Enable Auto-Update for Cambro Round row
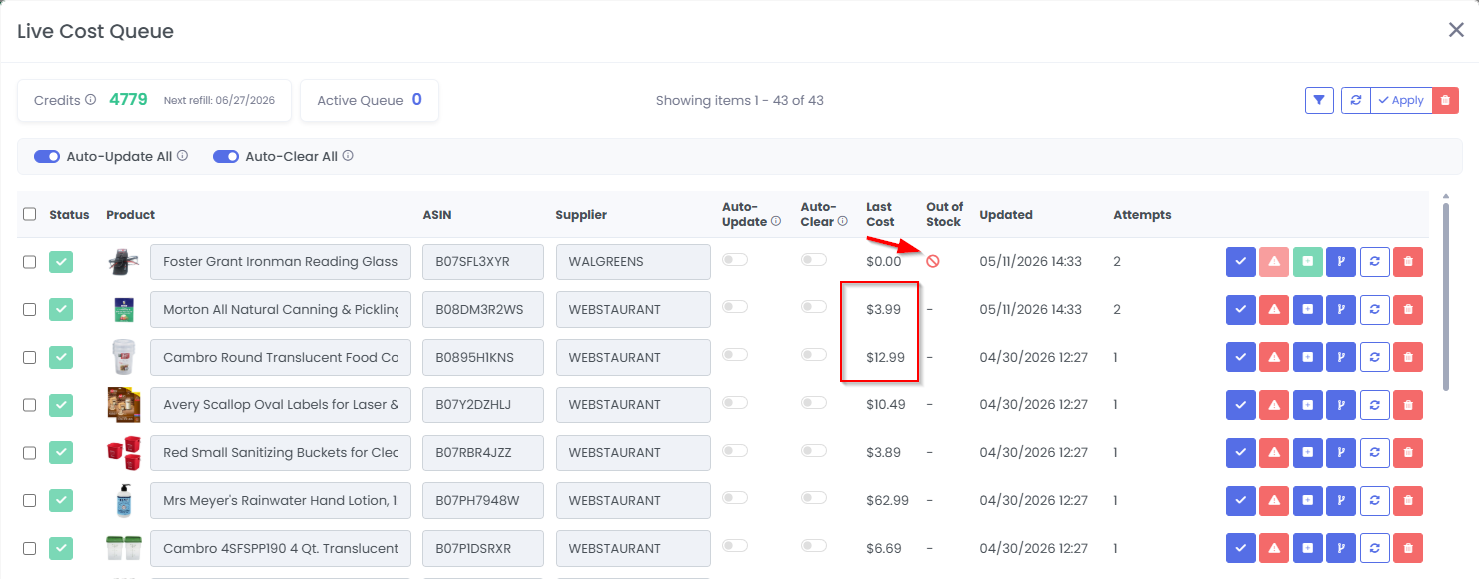The width and height of the screenshot is (1479, 579). (735, 355)
